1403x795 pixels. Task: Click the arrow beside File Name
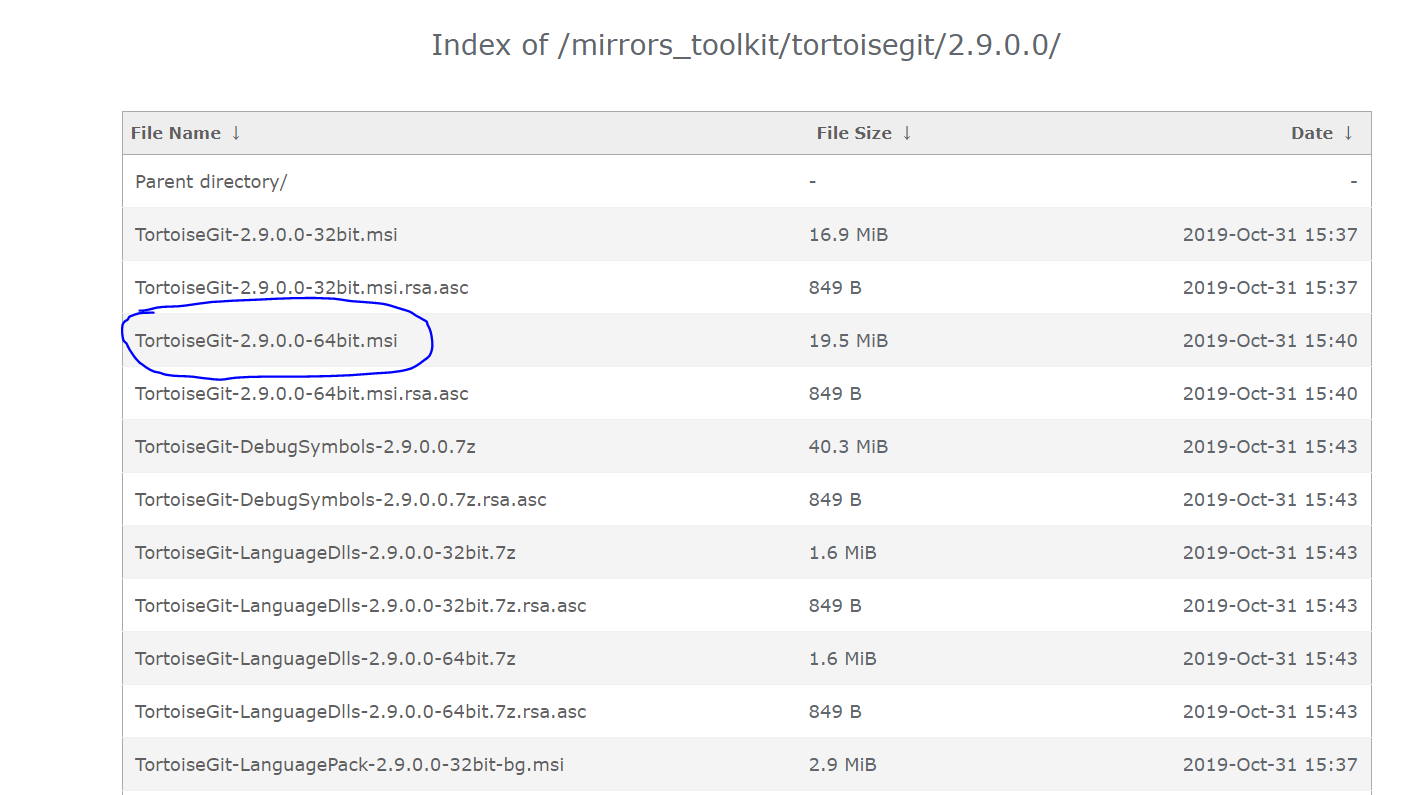(x=236, y=133)
